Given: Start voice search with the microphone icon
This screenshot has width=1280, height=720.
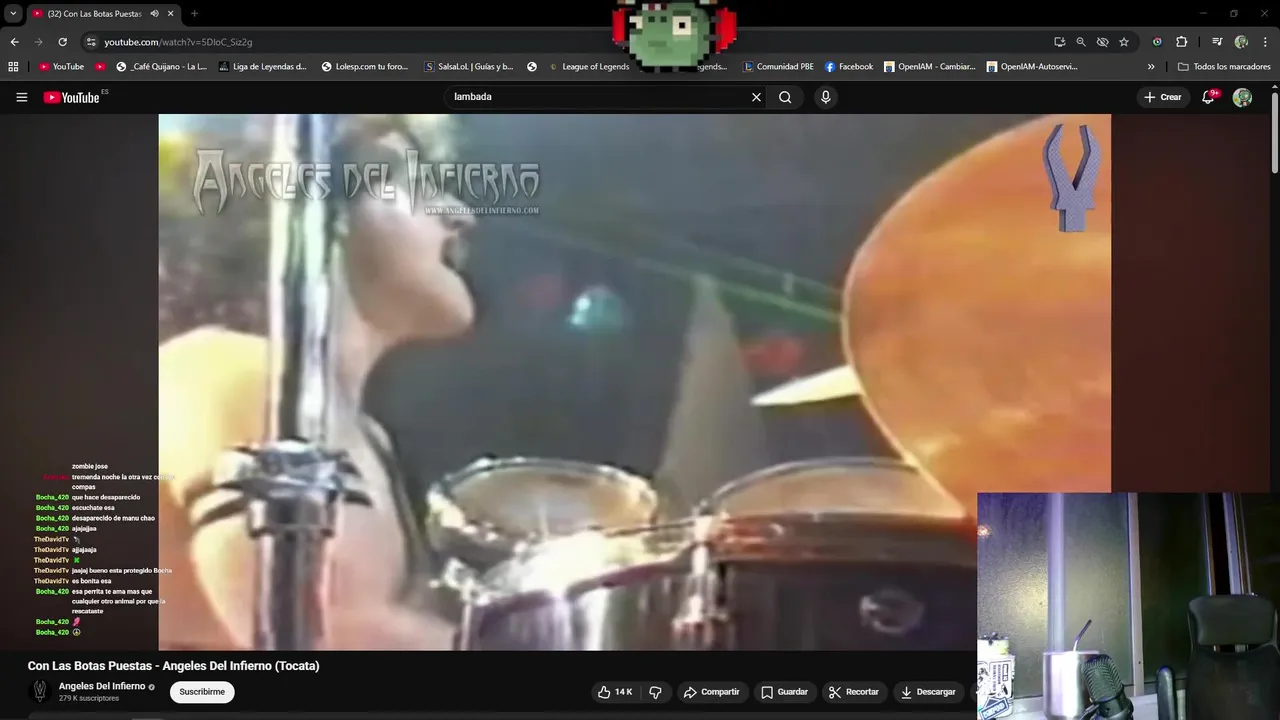Looking at the screenshot, I should click(x=825, y=97).
